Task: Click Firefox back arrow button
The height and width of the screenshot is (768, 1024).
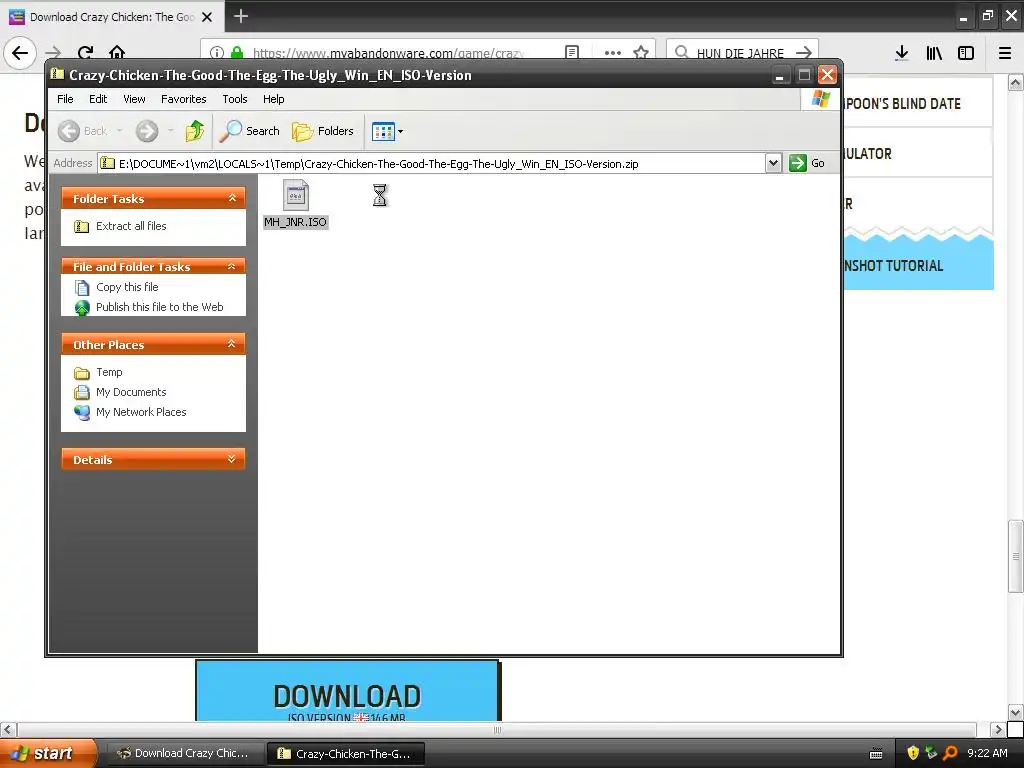Action: click(20, 52)
